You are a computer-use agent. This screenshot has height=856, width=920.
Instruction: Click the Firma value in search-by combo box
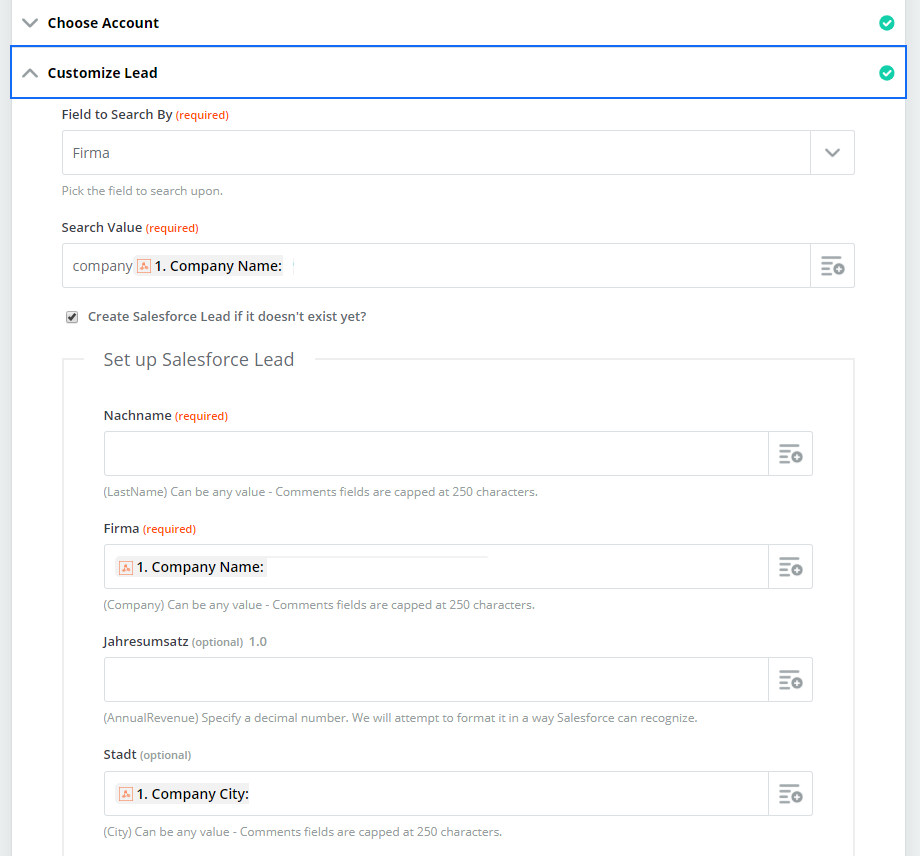click(x=91, y=153)
